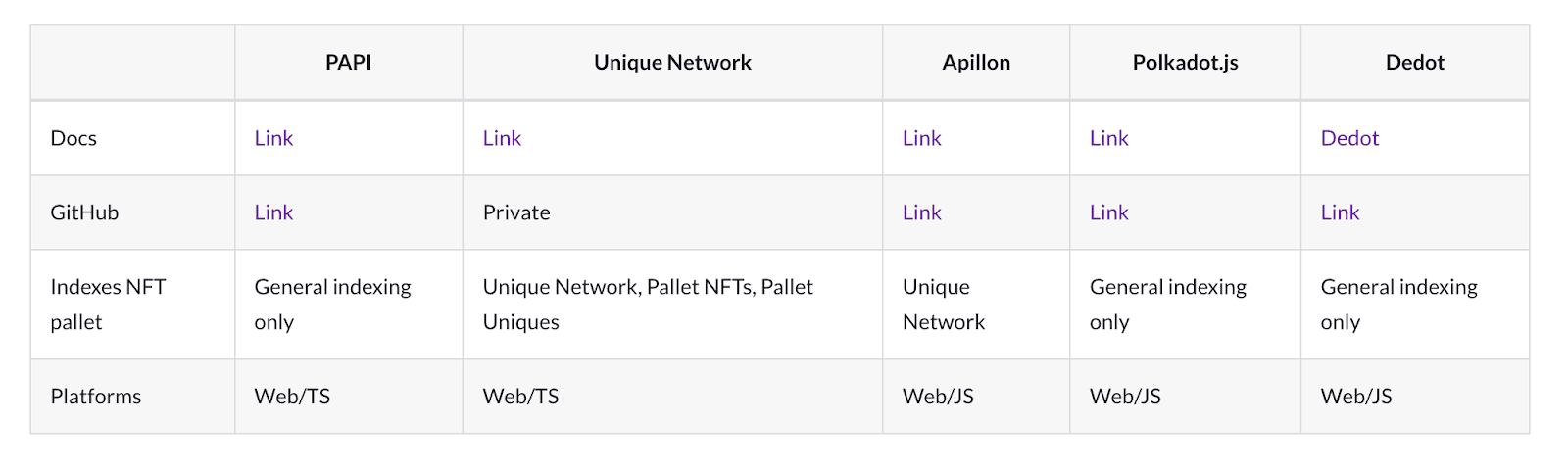
Task: Select the GitHub row label
Action: pyautogui.click(x=84, y=212)
